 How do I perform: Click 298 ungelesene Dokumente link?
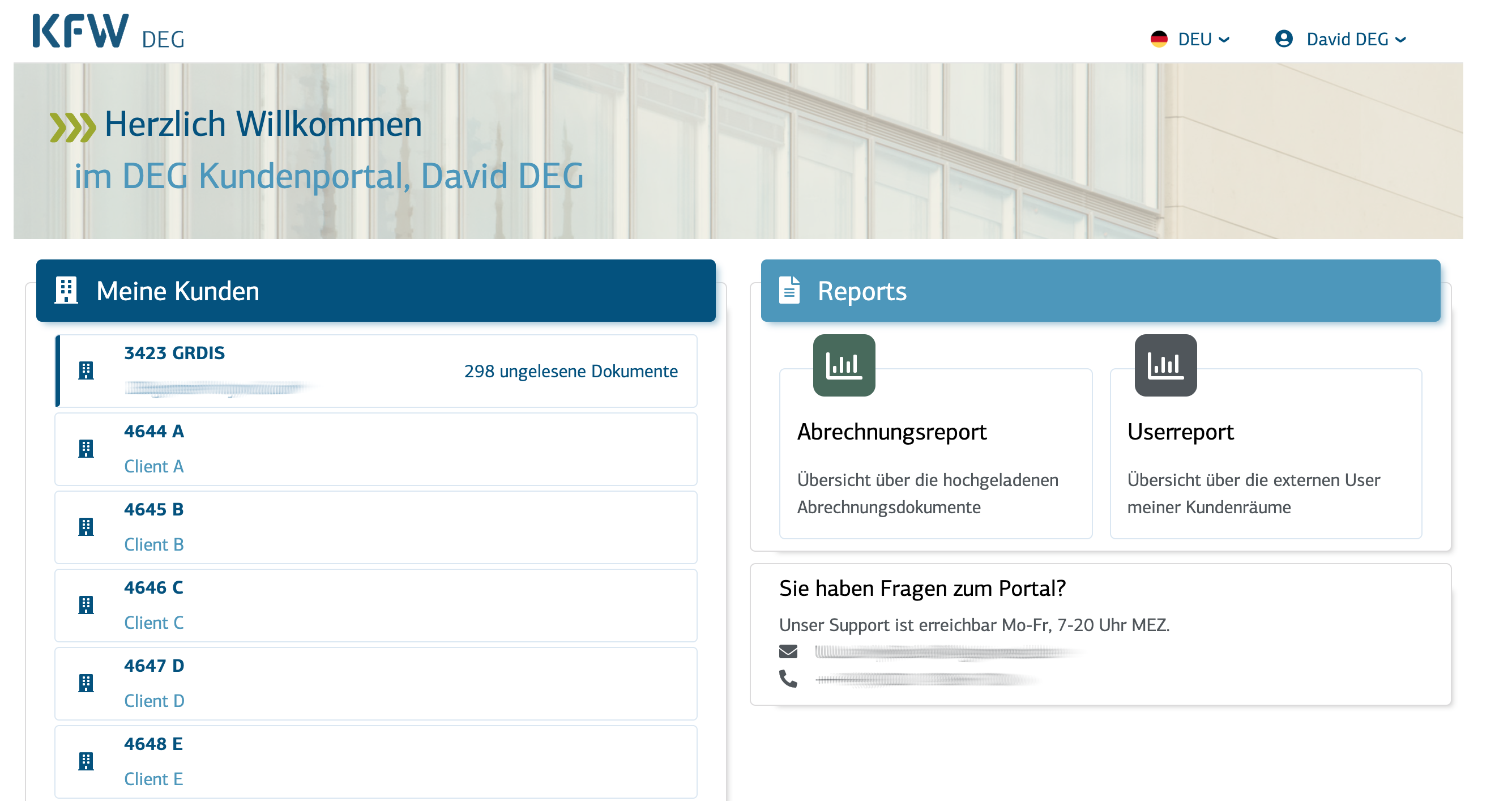pos(570,372)
